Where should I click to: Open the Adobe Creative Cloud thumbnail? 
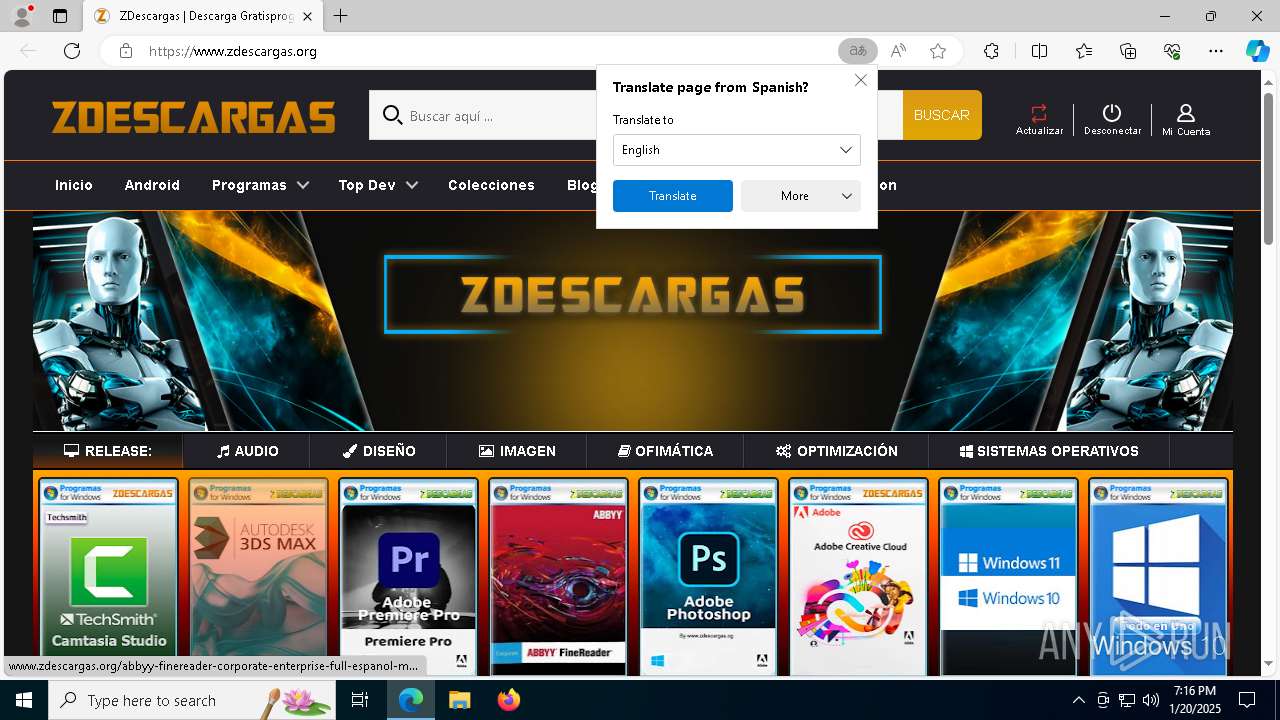click(858, 578)
